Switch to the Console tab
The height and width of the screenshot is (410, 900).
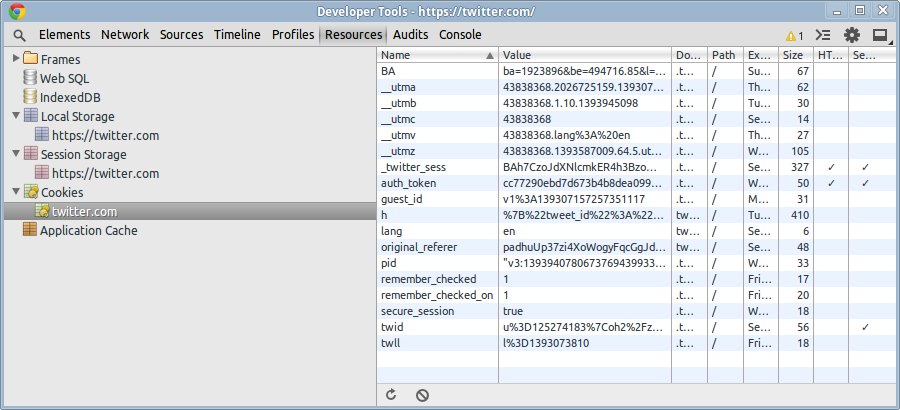(460, 34)
